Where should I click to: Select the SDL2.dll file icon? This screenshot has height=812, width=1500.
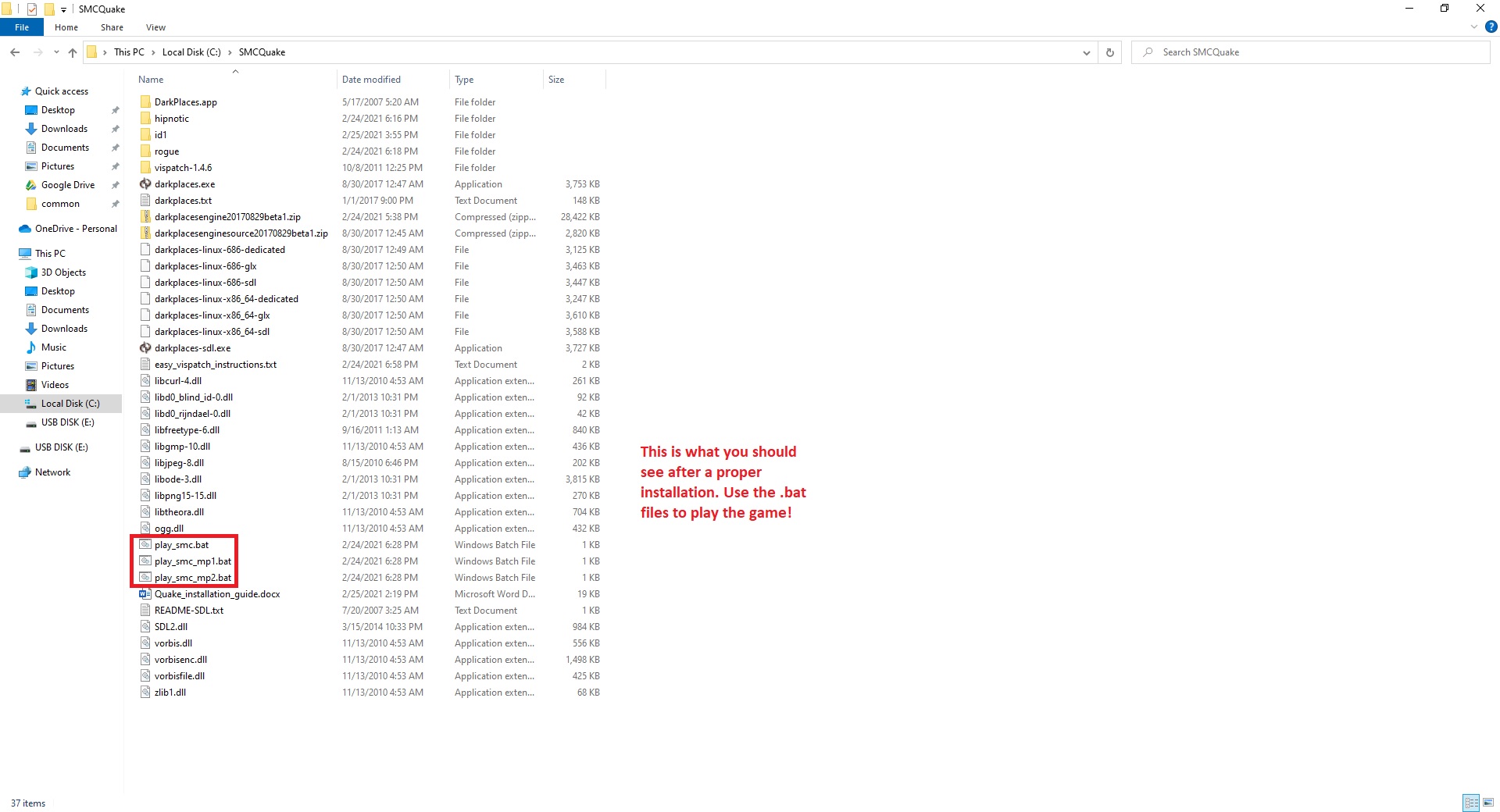pos(145,627)
